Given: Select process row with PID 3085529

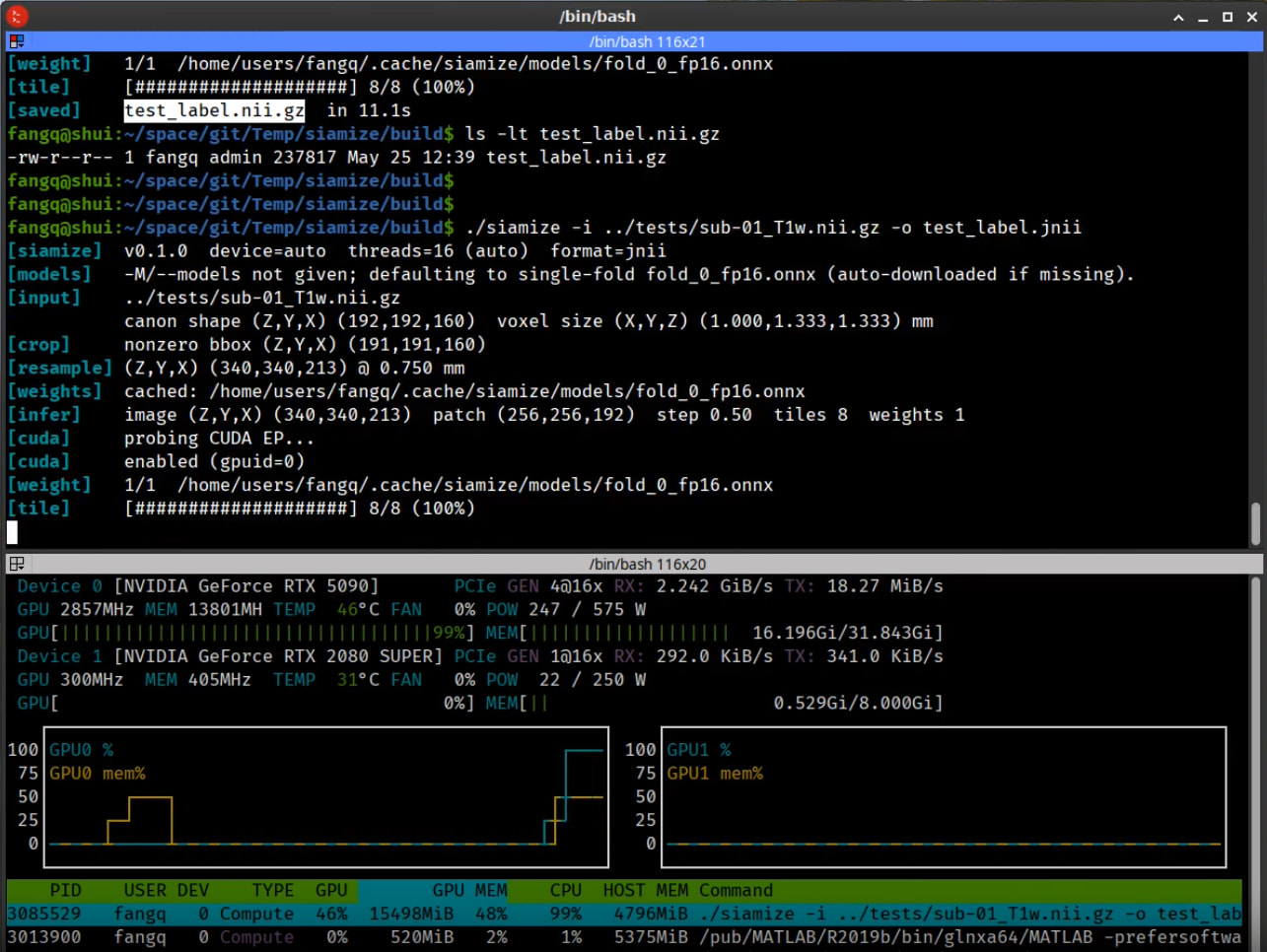Looking at the screenshot, I should (x=624, y=914).
